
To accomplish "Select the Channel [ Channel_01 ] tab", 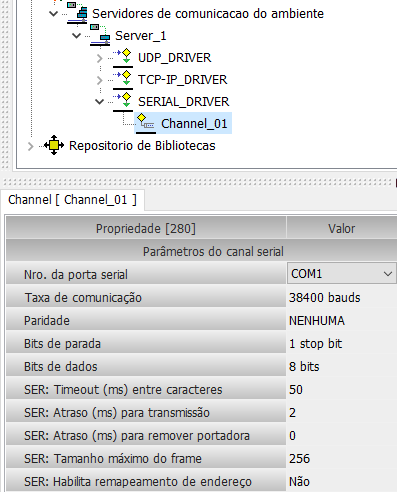I will click(x=72, y=200).
